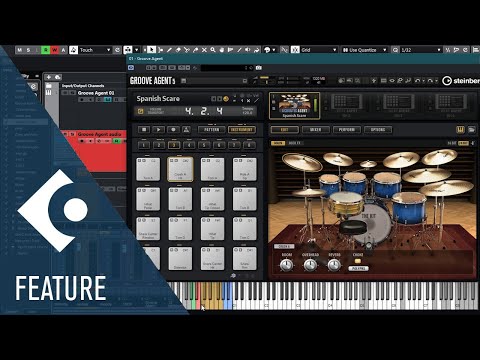The width and height of the screenshot is (480, 360).
Task: Open the Use Quantize dropdown
Action: coord(364,50)
